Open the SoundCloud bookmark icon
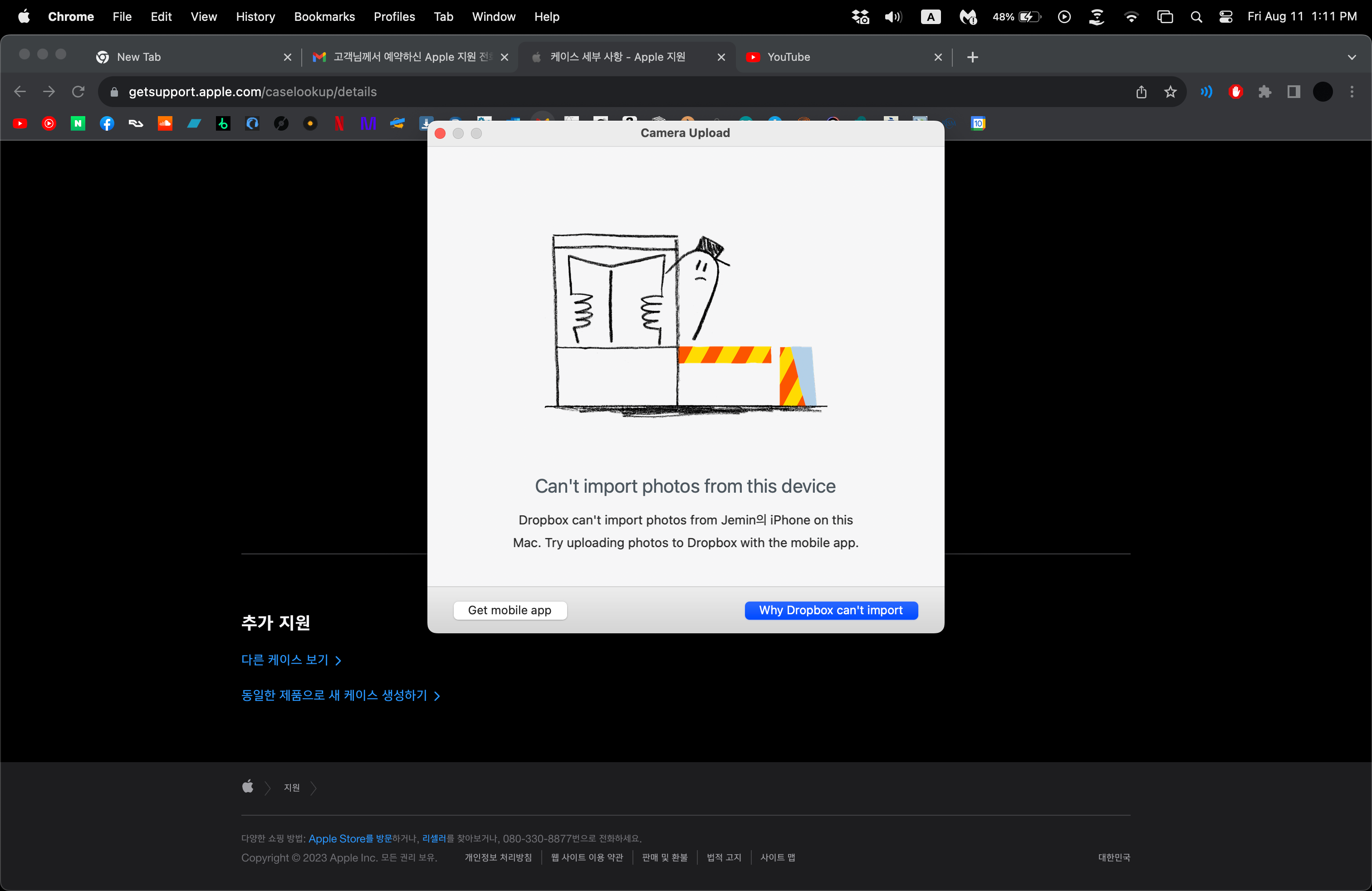The height and width of the screenshot is (891, 1372). [165, 123]
